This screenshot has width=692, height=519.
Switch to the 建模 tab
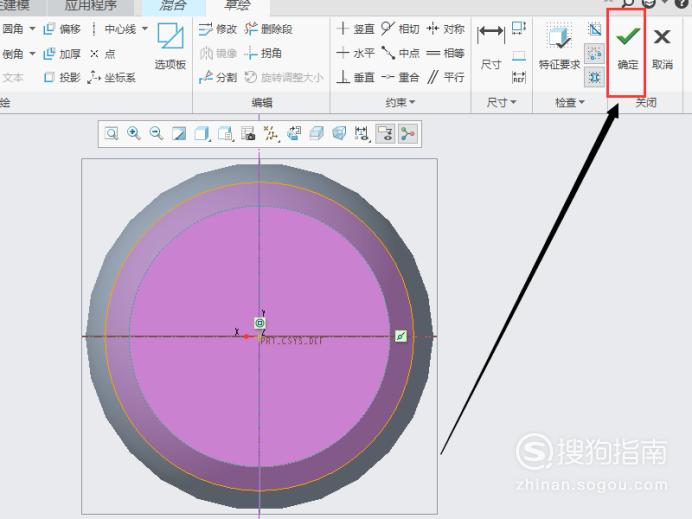[x=15, y=6]
